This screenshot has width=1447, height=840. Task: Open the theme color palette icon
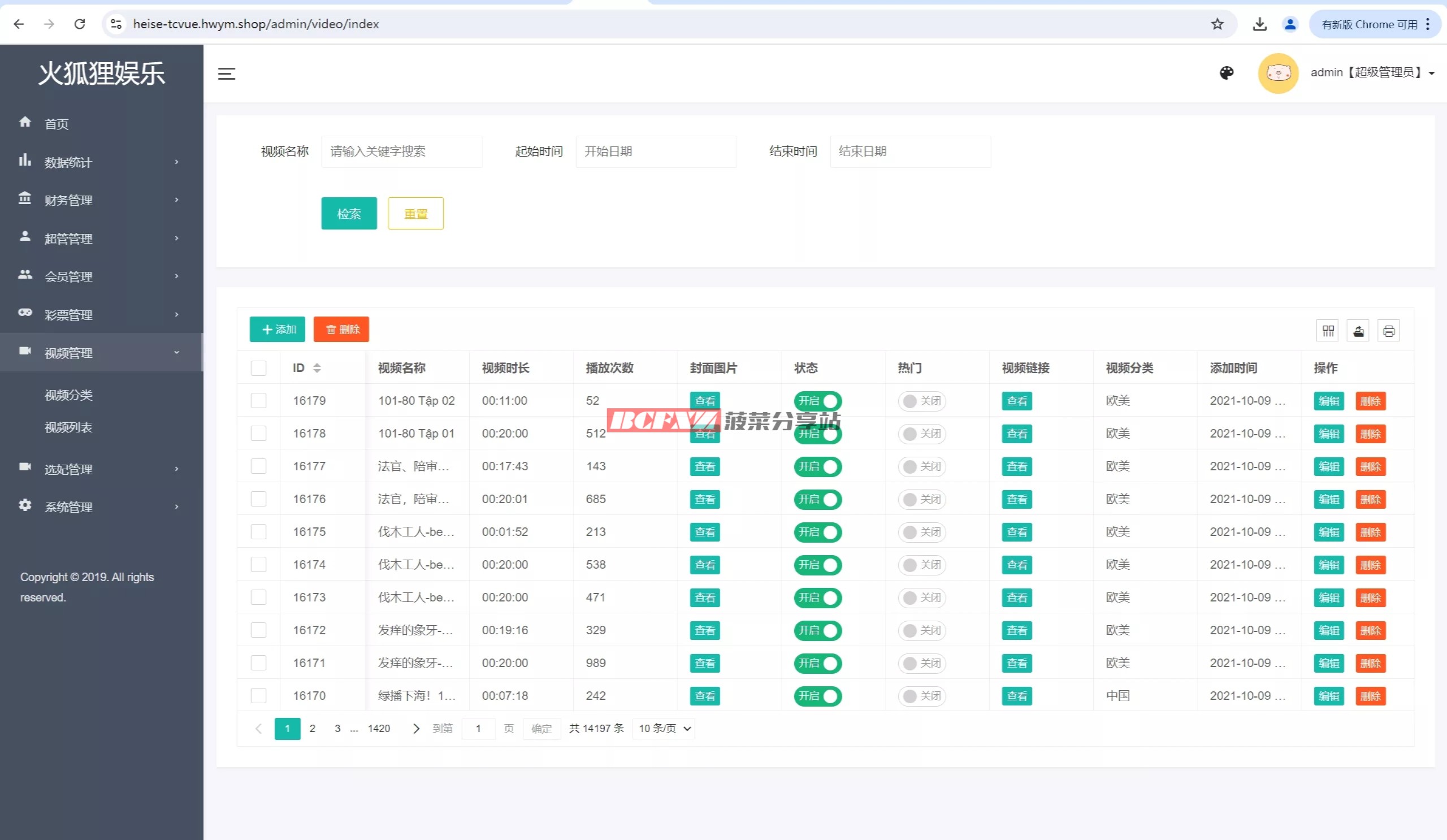point(1227,73)
